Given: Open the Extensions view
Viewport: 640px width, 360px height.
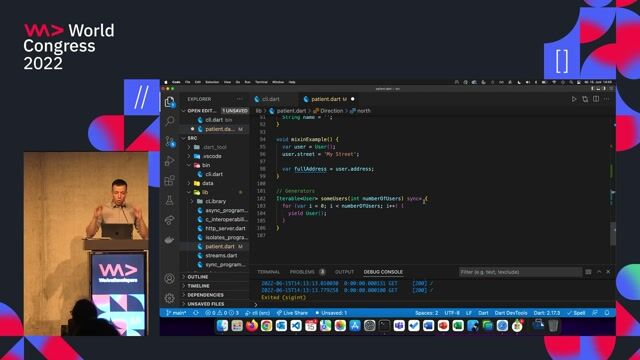Looking at the screenshot, I should [x=170, y=180].
